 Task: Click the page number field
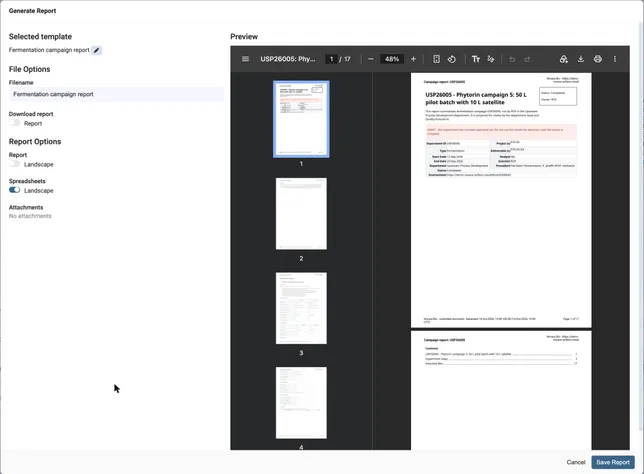331,59
